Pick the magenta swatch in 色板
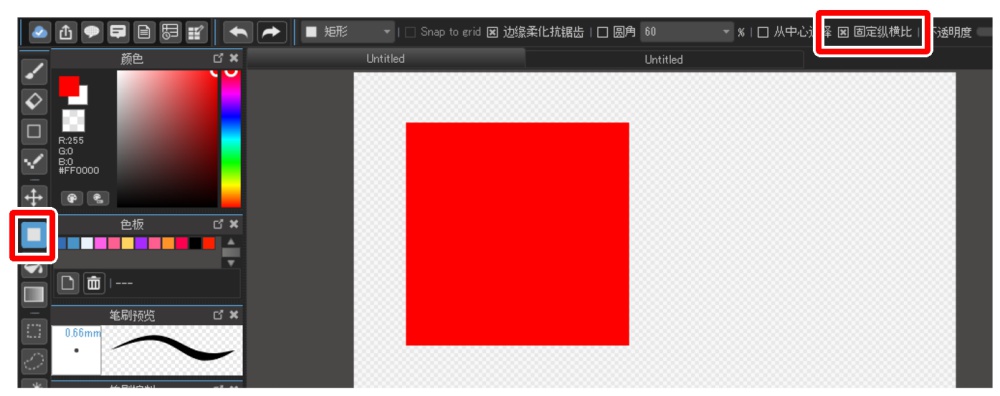Viewport: 1000px width, 396px height. pyautogui.click(x=100, y=243)
